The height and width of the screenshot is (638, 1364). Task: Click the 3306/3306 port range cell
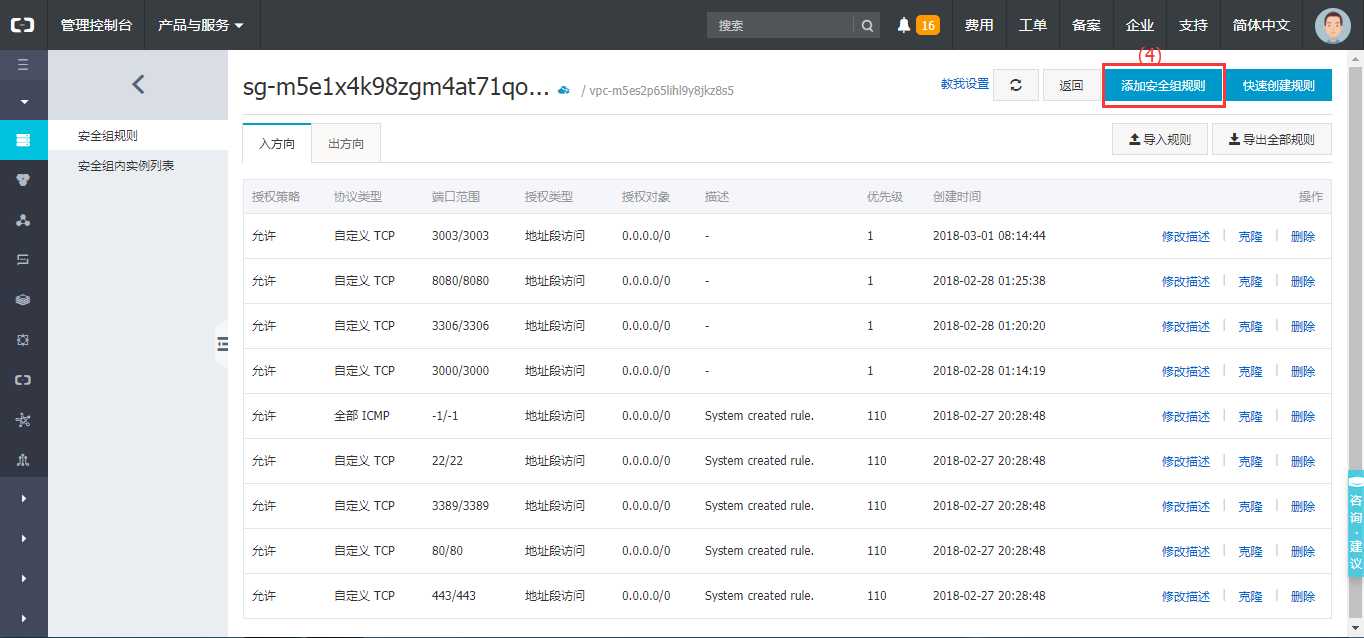(460, 326)
